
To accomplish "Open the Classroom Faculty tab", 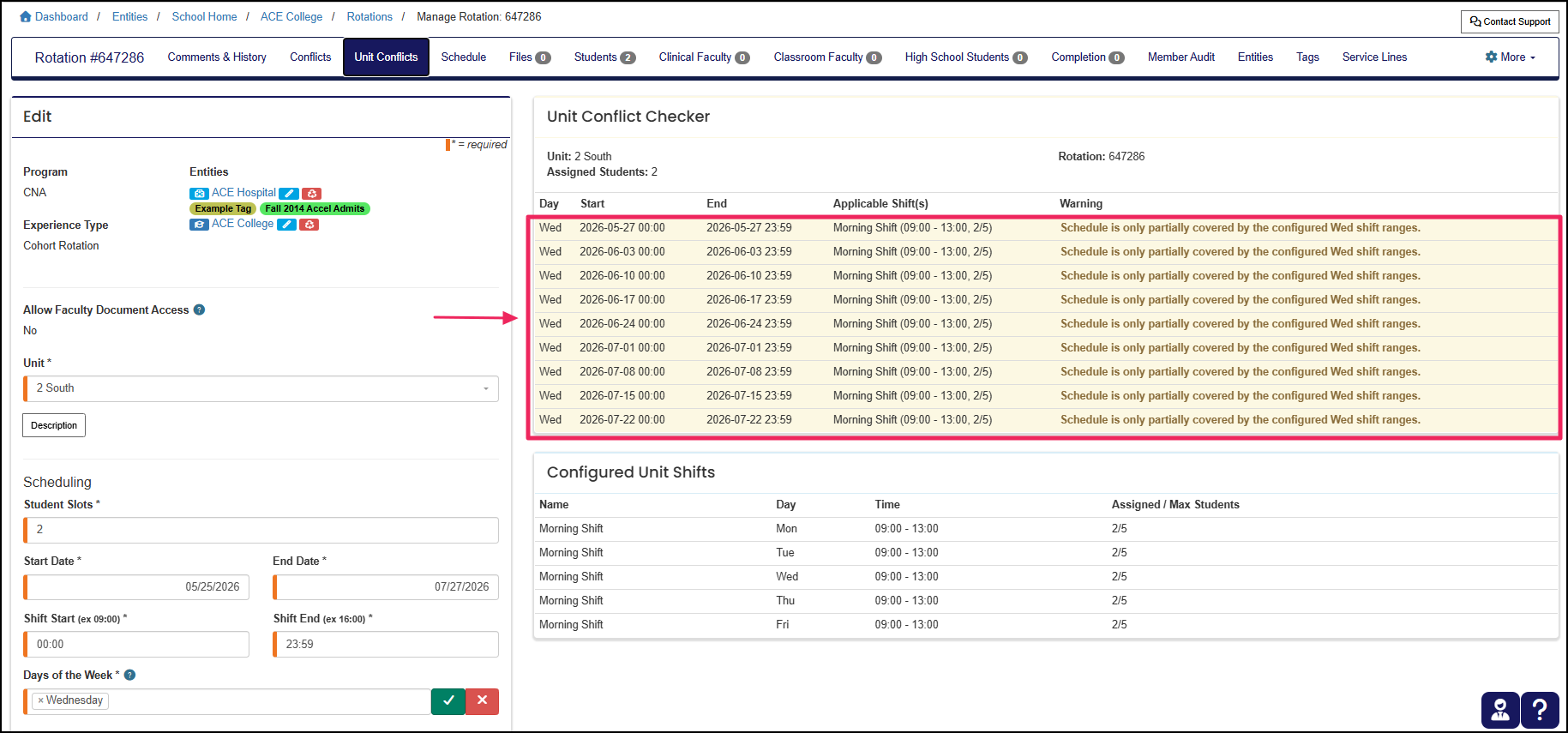I will click(x=827, y=57).
